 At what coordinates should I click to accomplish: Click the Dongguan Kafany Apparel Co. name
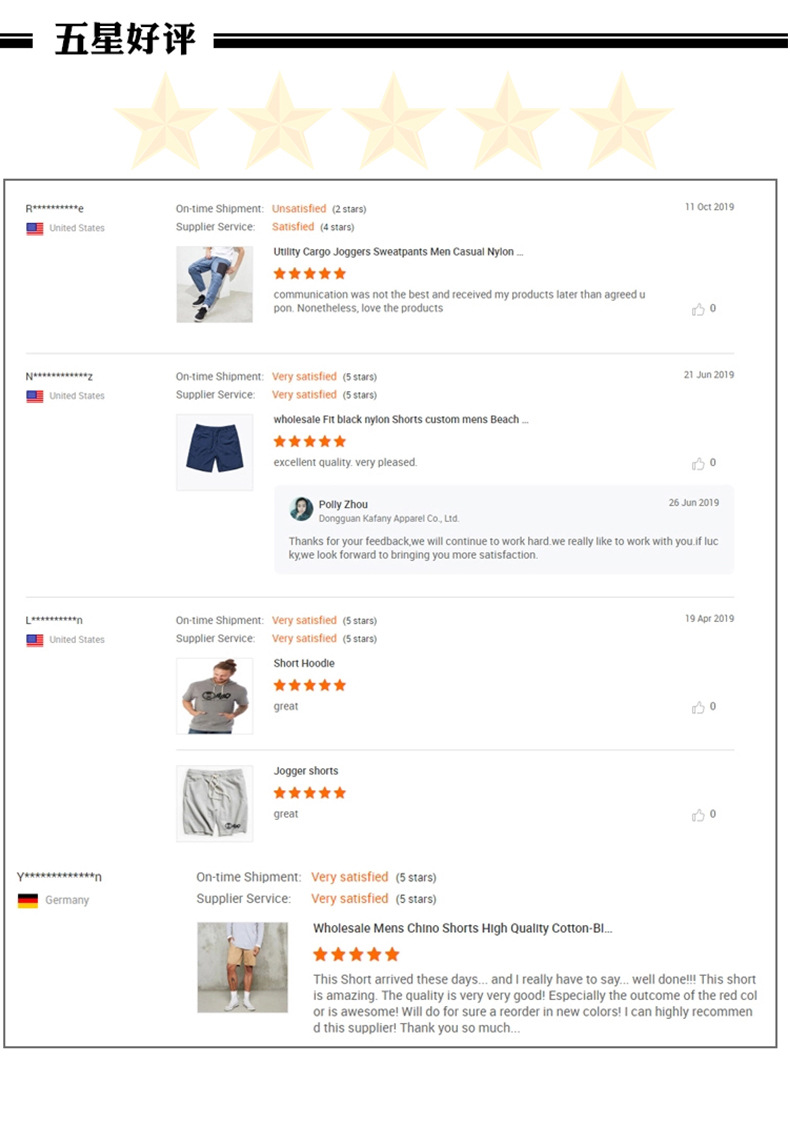[388, 519]
